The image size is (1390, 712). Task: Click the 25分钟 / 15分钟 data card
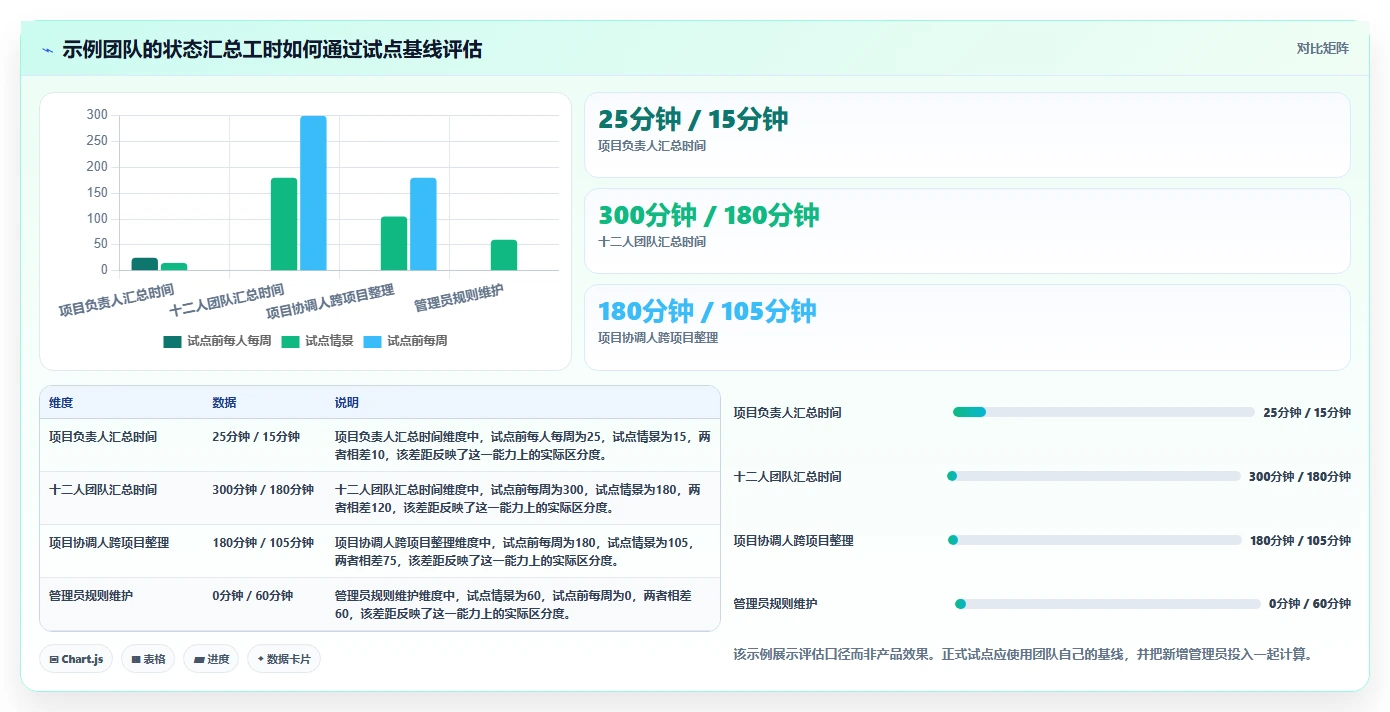967,135
